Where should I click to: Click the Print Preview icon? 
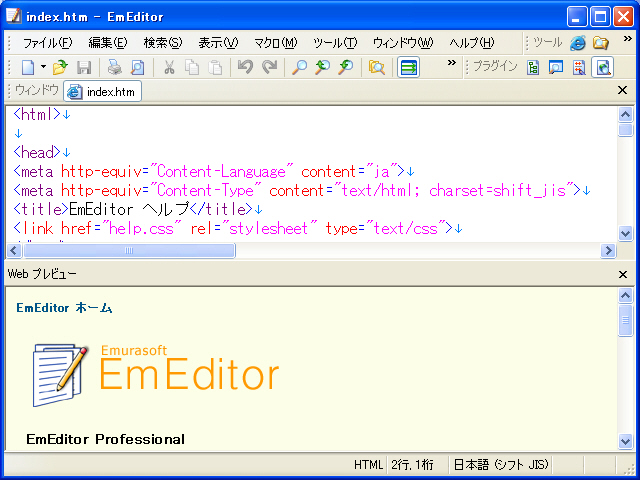(x=138, y=67)
